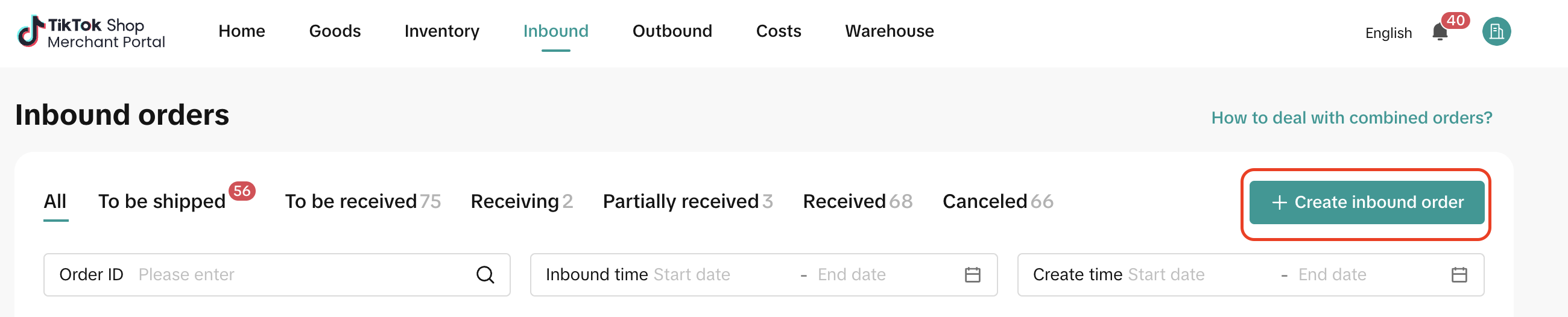1568x317 pixels.
Task: Open the Create time calendar icon
Action: pyautogui.click(x=1458, y=275)
